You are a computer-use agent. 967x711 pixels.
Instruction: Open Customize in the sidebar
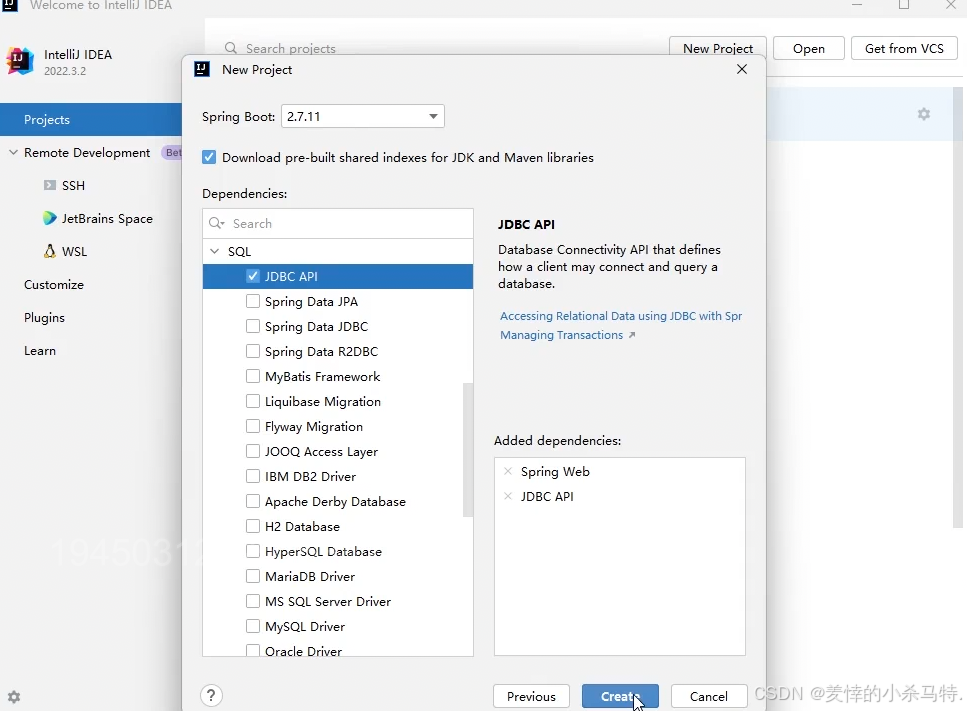point(54,284)
